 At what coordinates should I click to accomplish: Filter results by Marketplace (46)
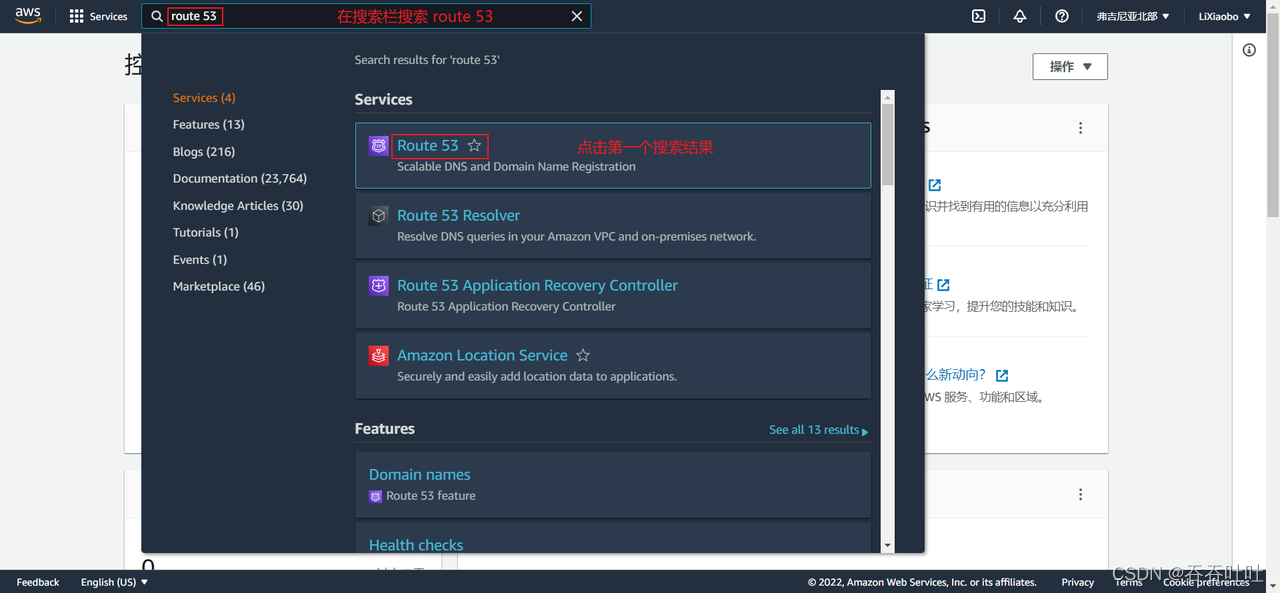point(219,286)
